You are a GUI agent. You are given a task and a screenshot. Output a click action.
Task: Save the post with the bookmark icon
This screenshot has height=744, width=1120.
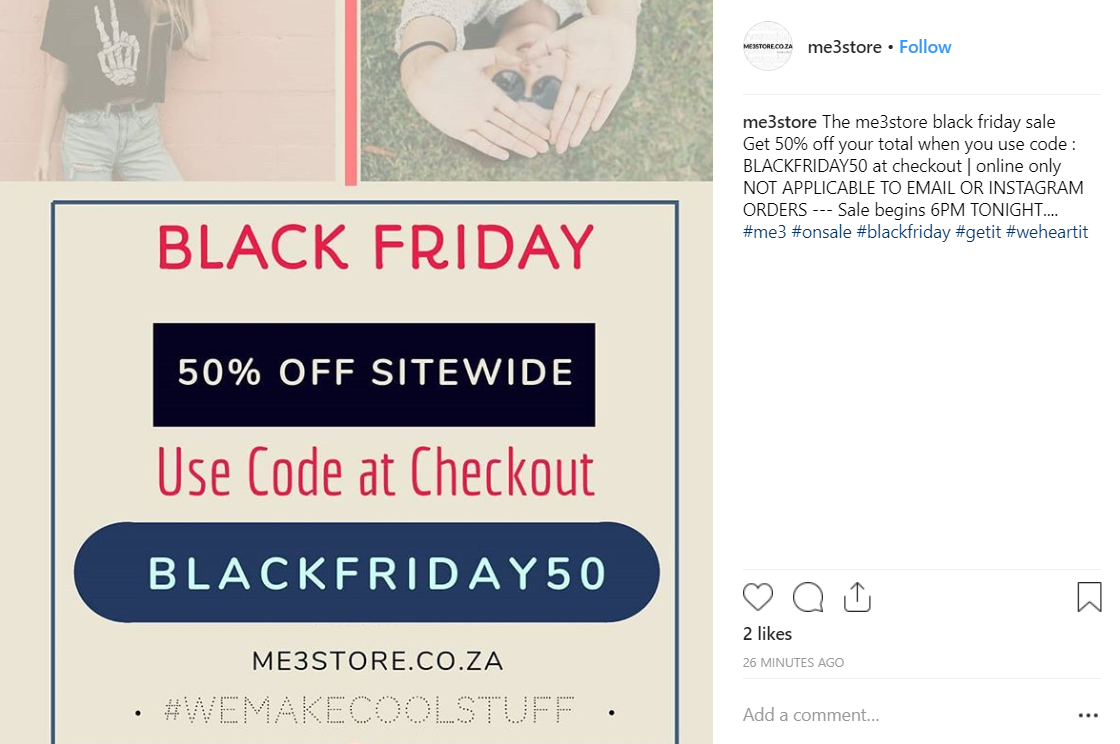click(x=1089, y=597)
